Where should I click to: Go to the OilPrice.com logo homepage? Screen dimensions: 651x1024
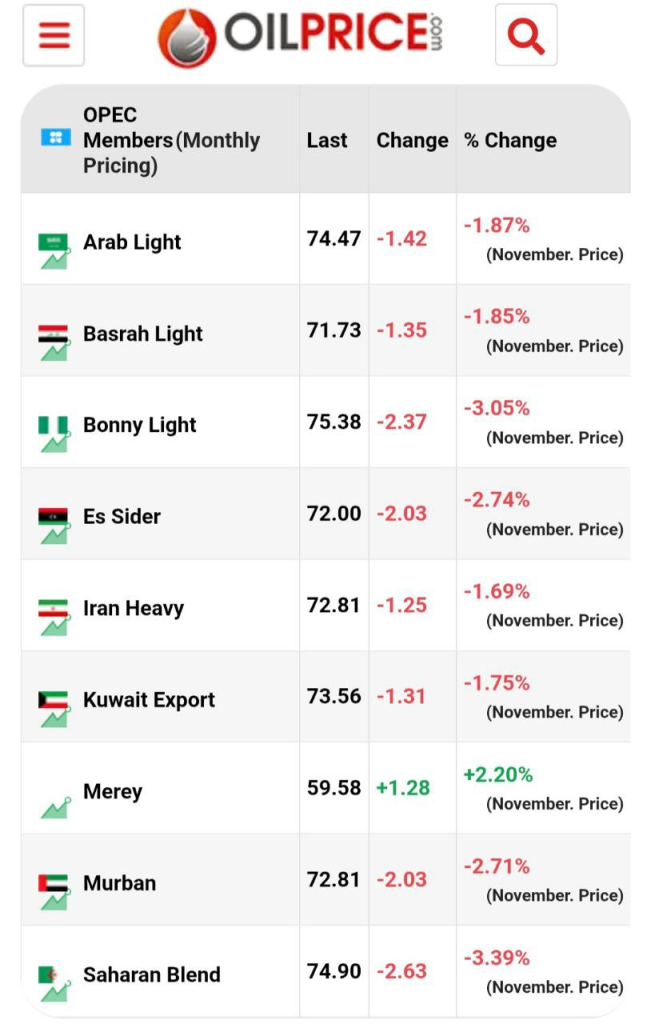point(300,37)
